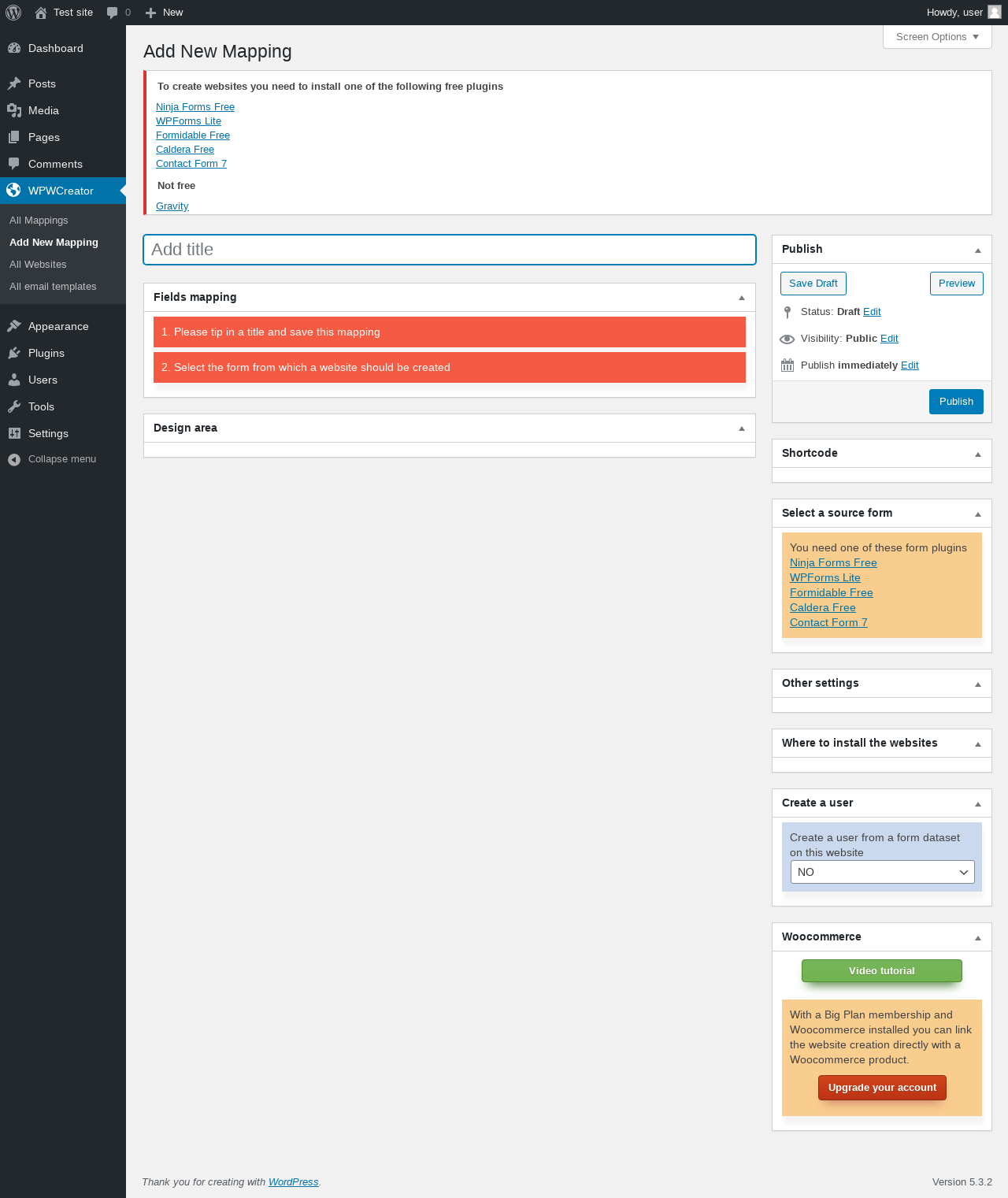Toggle the Woocommerce panel arrow
The width and height of the screenshot is (1008, 1198).
click(x=978, y=937)
